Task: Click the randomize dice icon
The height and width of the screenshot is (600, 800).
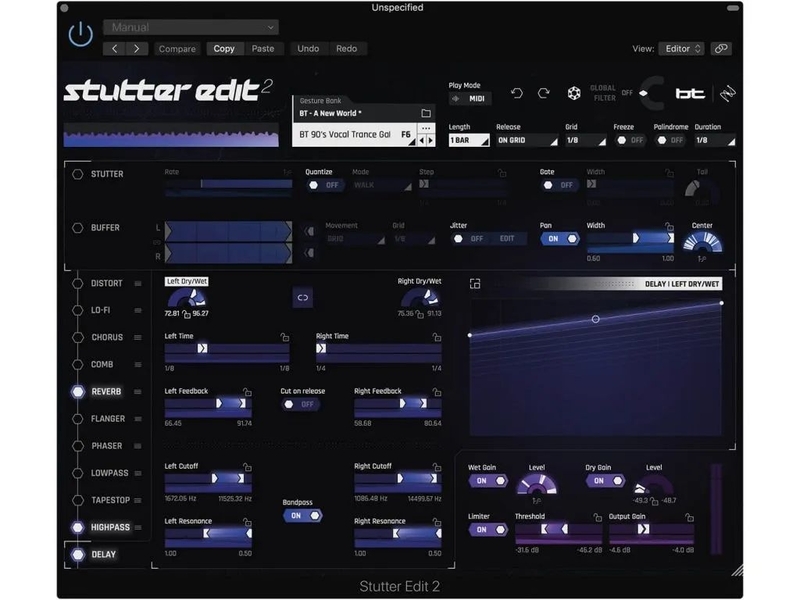Action: [x=574, y=93]
